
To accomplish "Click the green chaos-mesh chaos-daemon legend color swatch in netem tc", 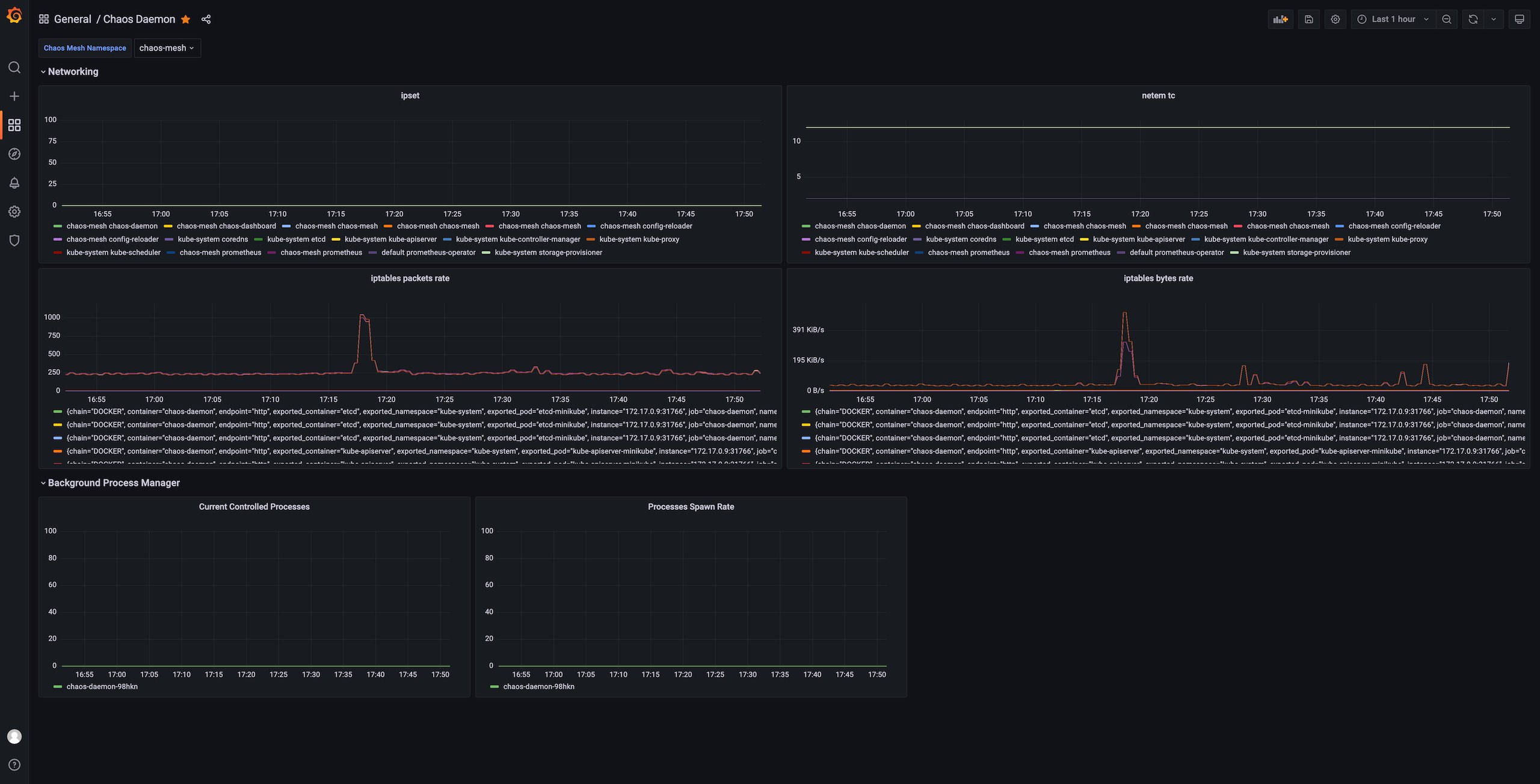I will pos(806,226).
